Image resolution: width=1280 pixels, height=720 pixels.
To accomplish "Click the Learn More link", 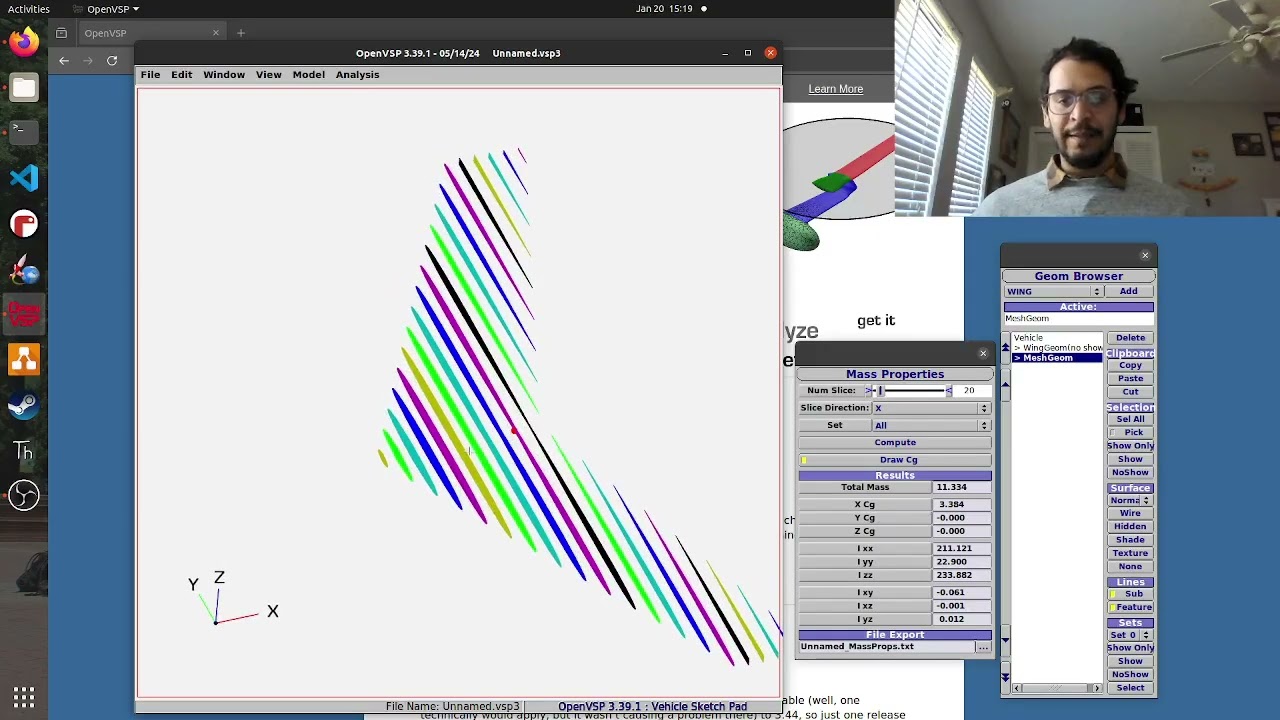I will [835, 89].
